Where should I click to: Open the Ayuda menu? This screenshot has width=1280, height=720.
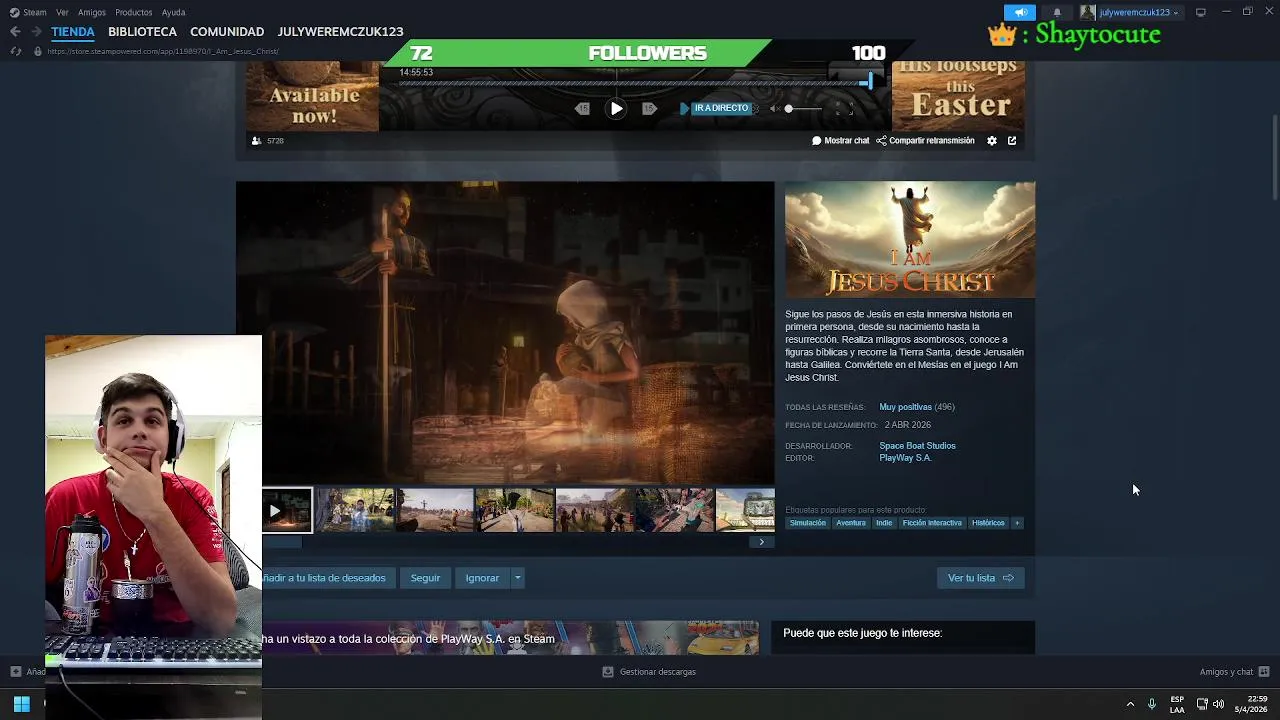173,12
